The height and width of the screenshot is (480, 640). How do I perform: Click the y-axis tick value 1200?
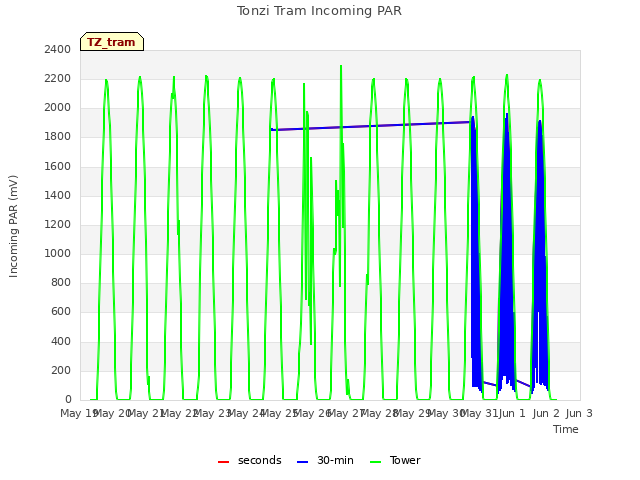point(58,224)
